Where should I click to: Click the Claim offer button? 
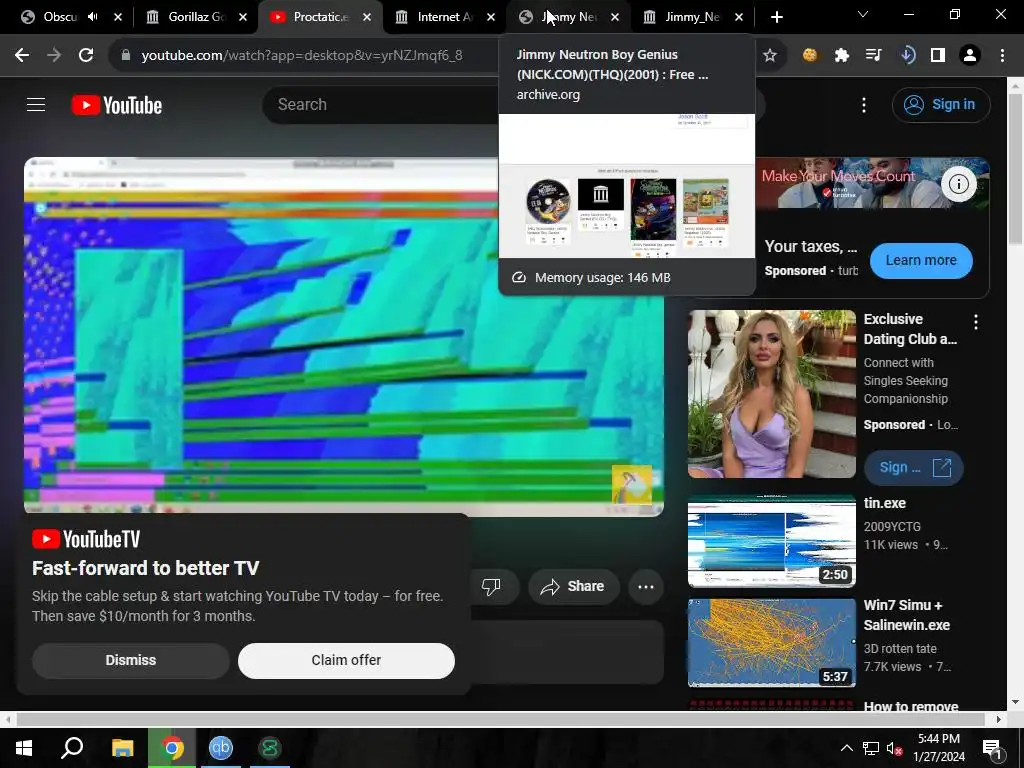click(x=346, y=660)
